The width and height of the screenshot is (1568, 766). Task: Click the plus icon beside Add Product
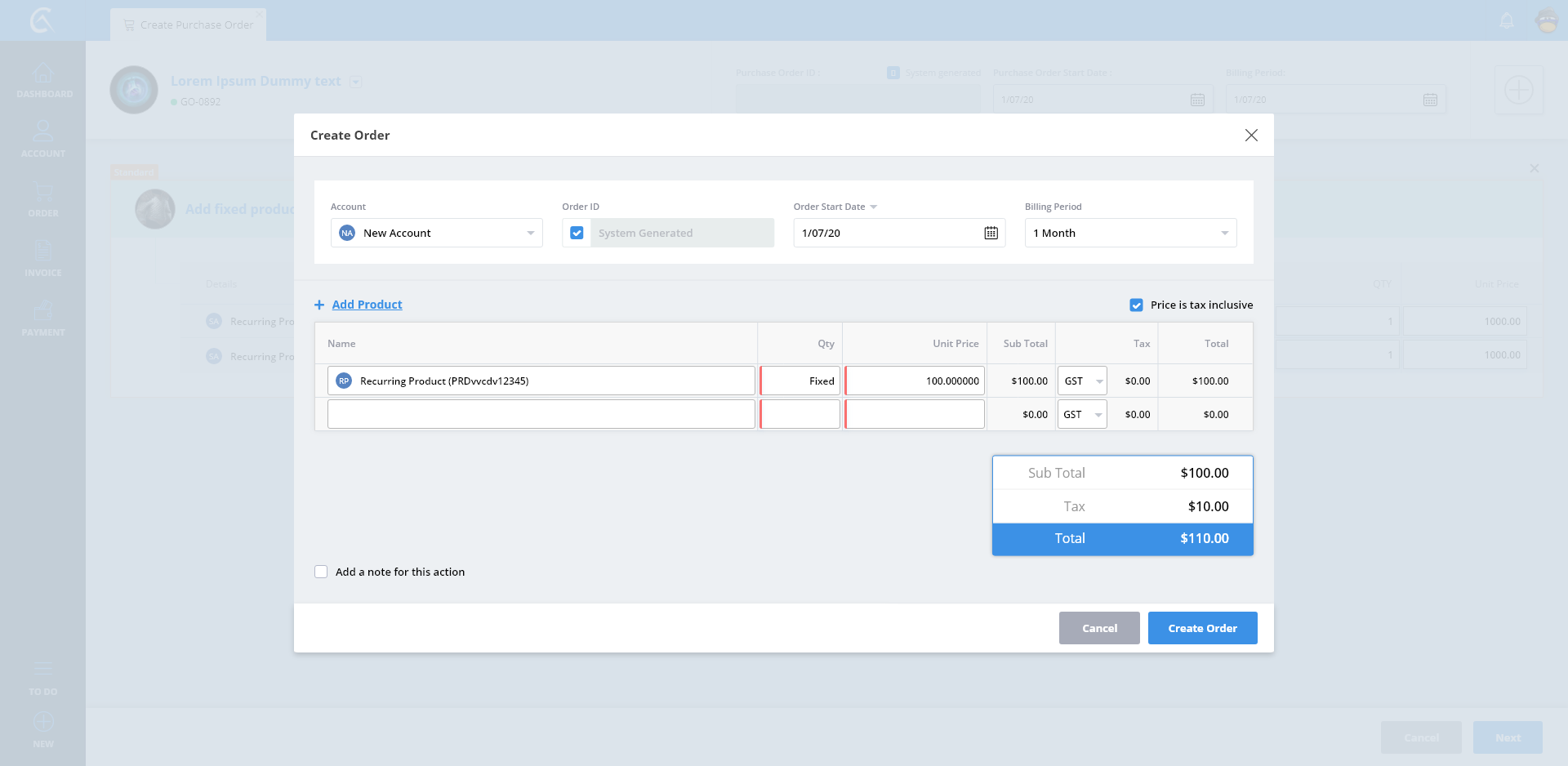319,305
